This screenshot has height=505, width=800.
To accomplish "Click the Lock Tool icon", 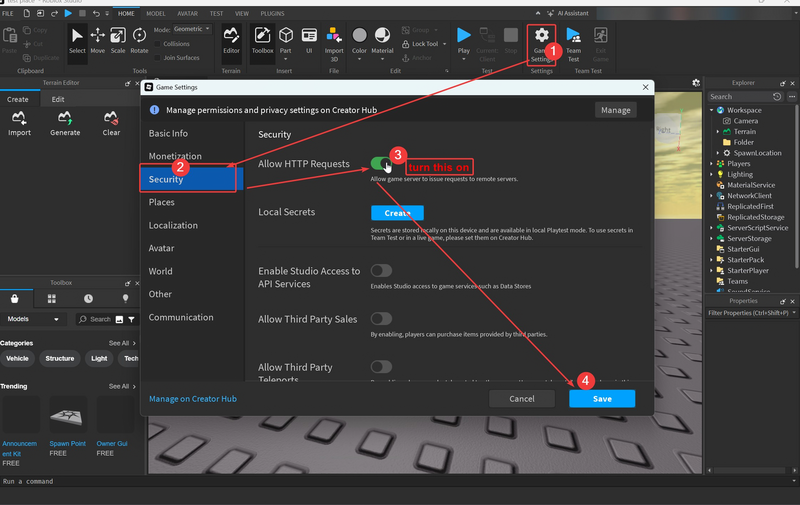I will [x=406, y=44].
